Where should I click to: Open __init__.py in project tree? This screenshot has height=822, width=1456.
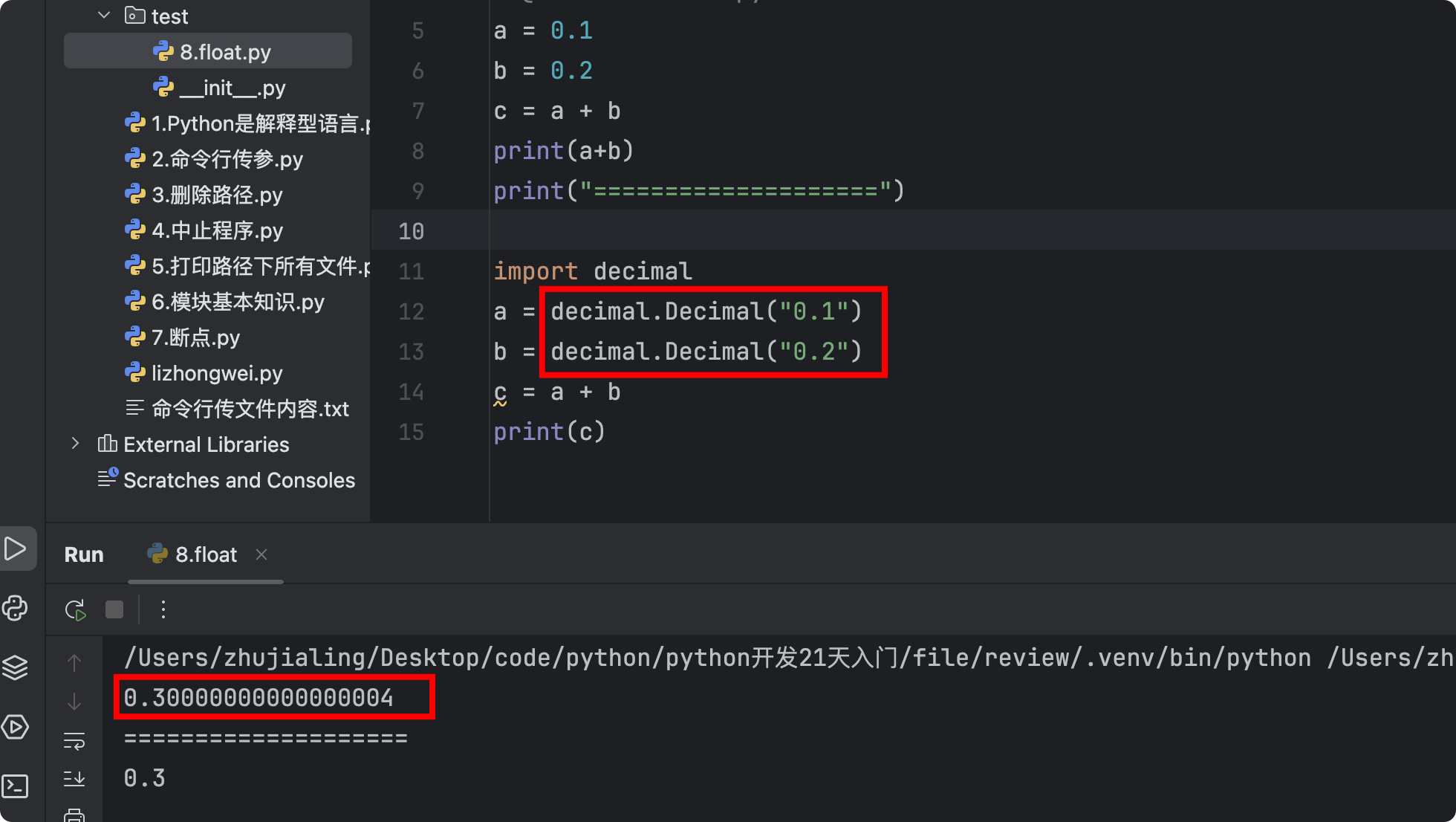tap(232, 88)
